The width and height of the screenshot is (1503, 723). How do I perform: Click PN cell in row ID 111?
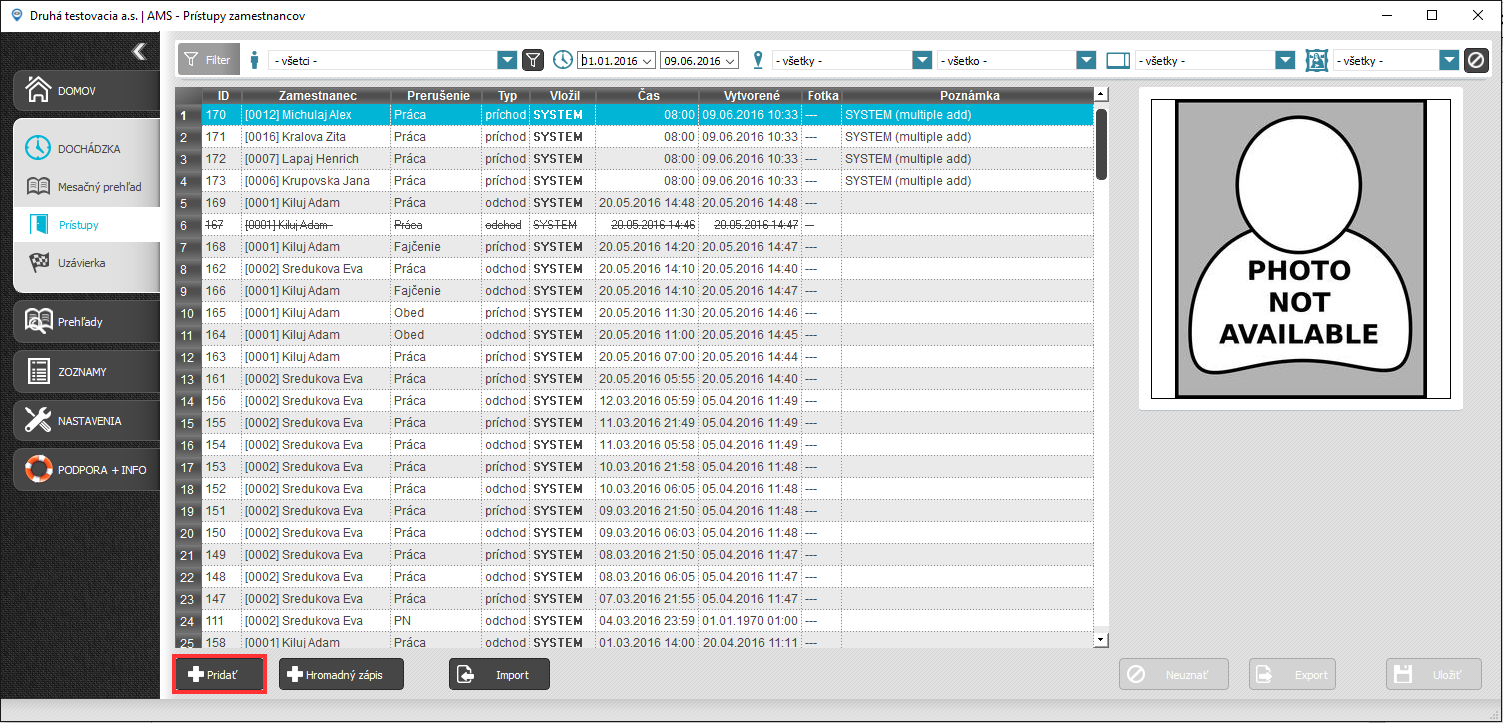coord(436,621)
